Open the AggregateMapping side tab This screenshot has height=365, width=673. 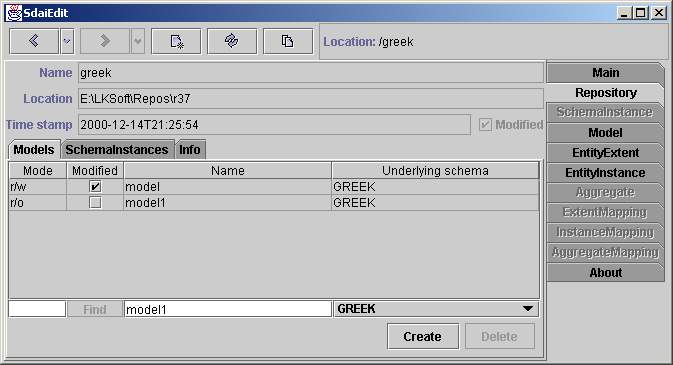[605, 252]
